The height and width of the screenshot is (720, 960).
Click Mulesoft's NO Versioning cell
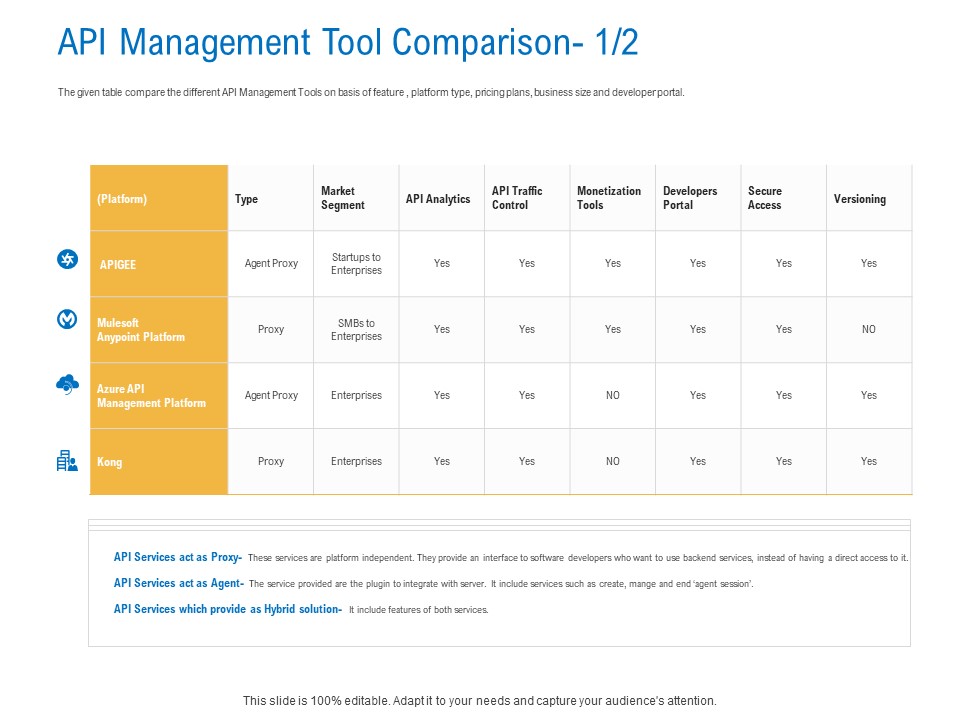click(869, 329)
